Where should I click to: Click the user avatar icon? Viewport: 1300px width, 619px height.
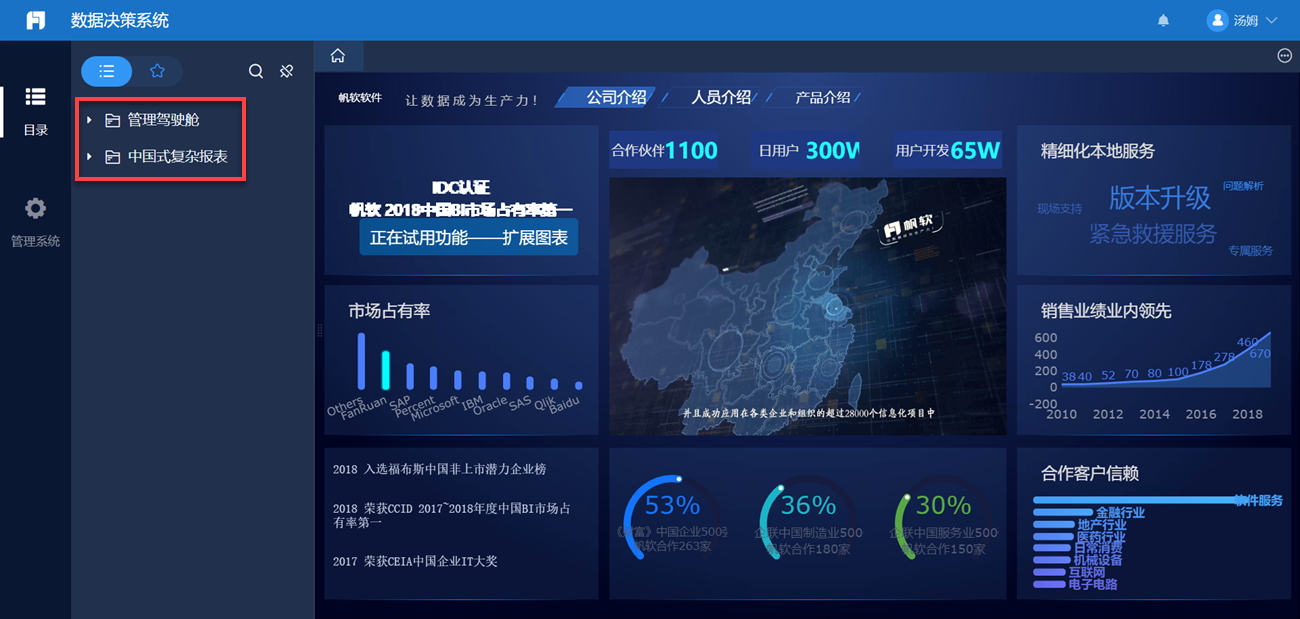point(1217,20)
